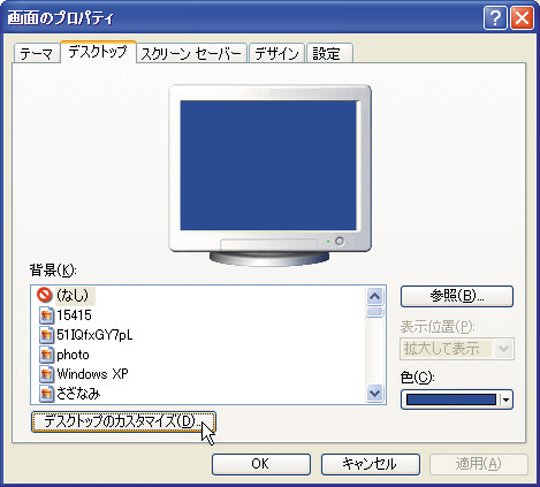This screenshot has height=487, width=540.
Task: Click the background list scroll down arrow
Action: click(375, 393)
